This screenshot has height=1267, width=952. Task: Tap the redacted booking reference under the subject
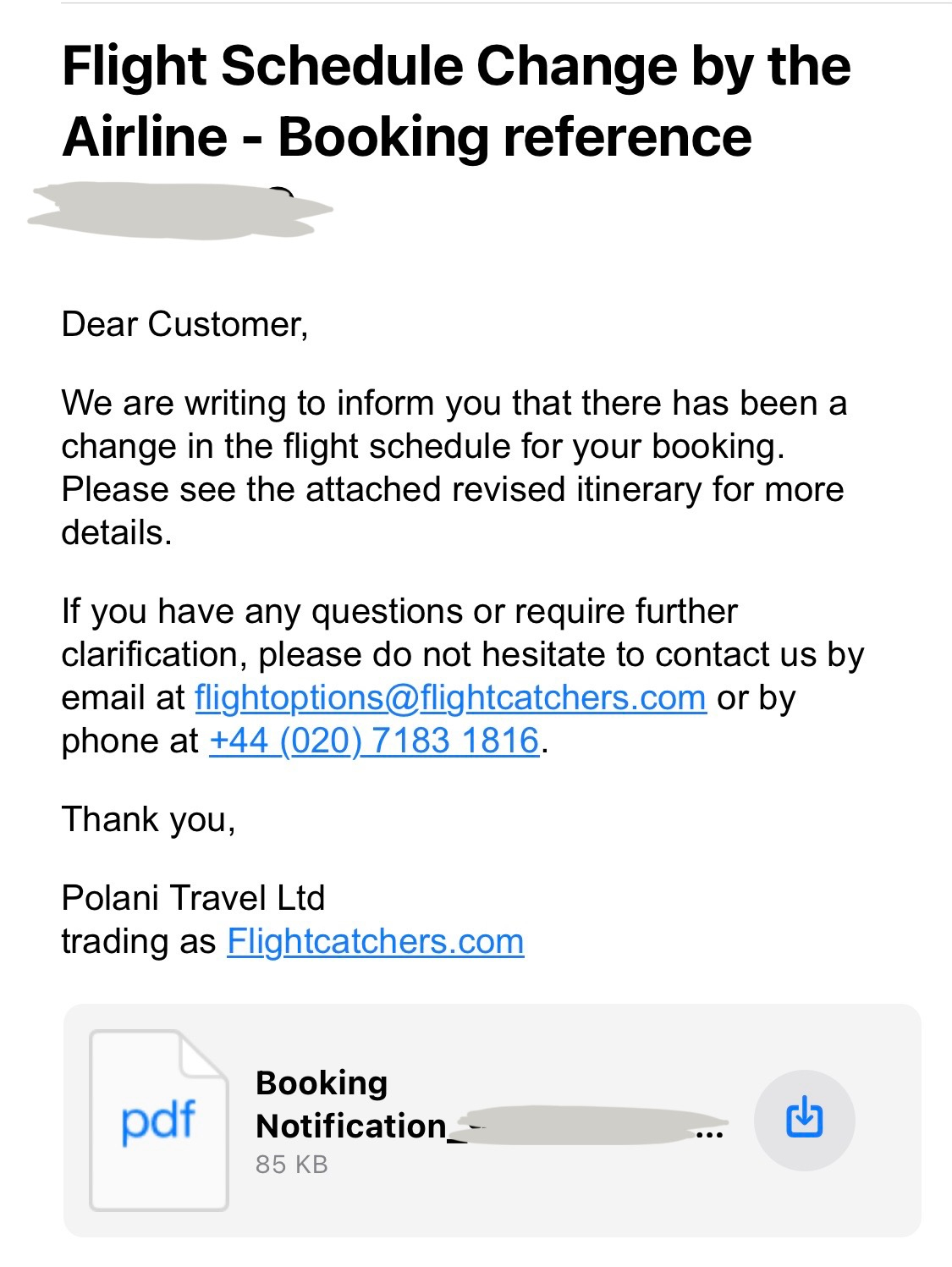coord(180,209)
